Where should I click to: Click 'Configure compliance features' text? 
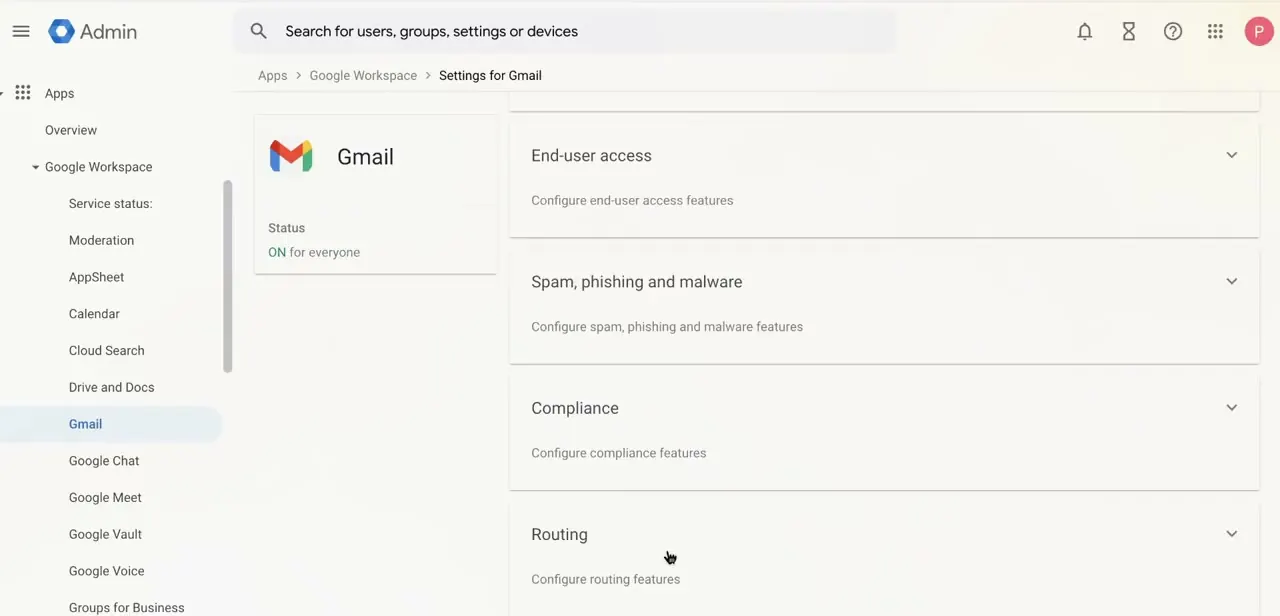pos(618,453)
